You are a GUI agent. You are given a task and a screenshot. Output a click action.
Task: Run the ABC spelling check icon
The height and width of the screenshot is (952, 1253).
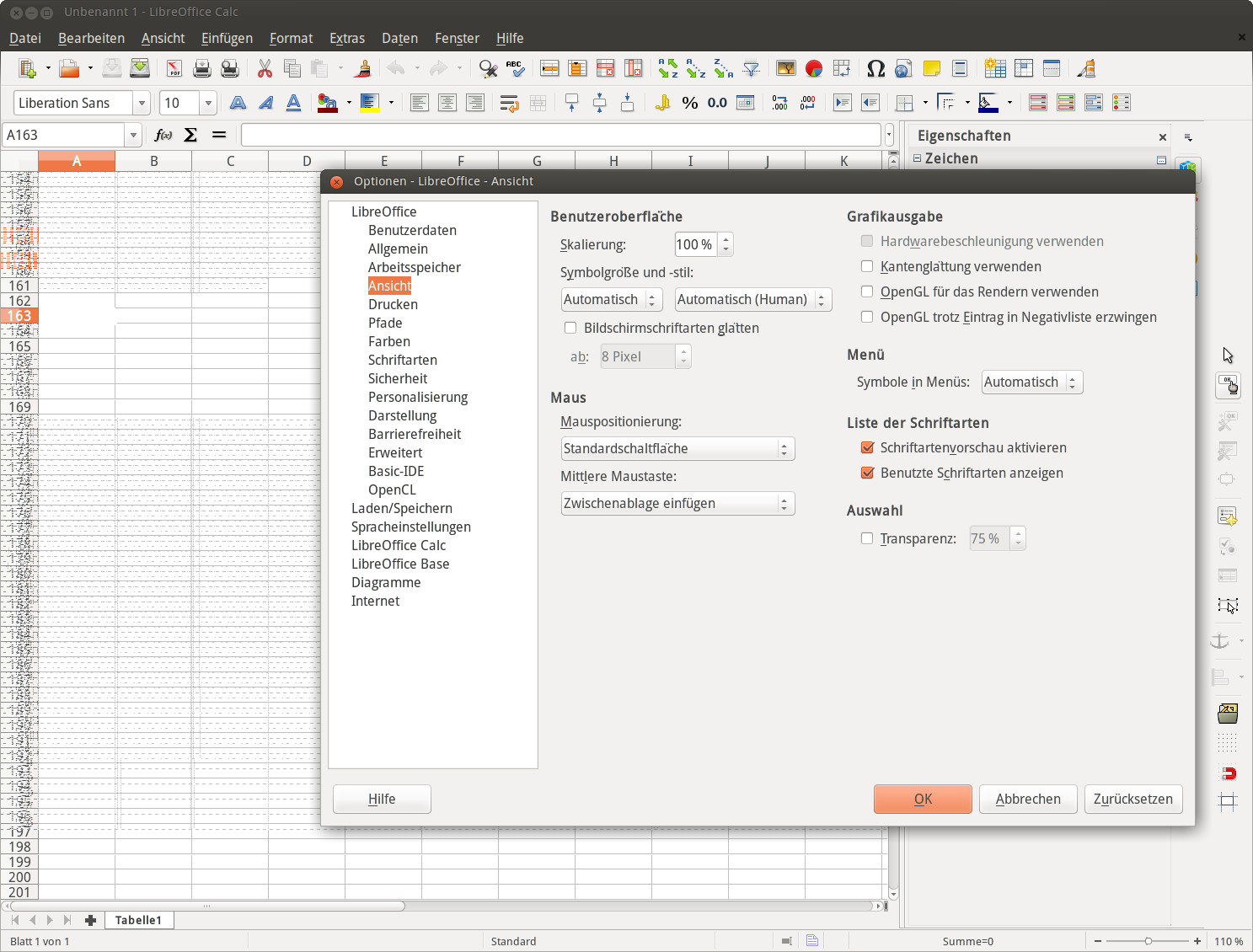coord(515,69)
